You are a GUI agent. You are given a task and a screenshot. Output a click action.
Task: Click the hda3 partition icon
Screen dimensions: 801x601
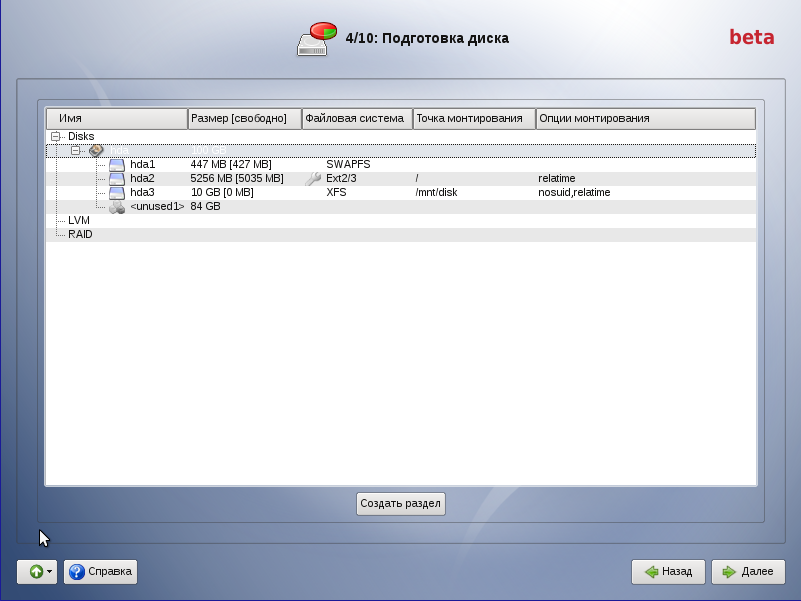click(x=117, y=192)
